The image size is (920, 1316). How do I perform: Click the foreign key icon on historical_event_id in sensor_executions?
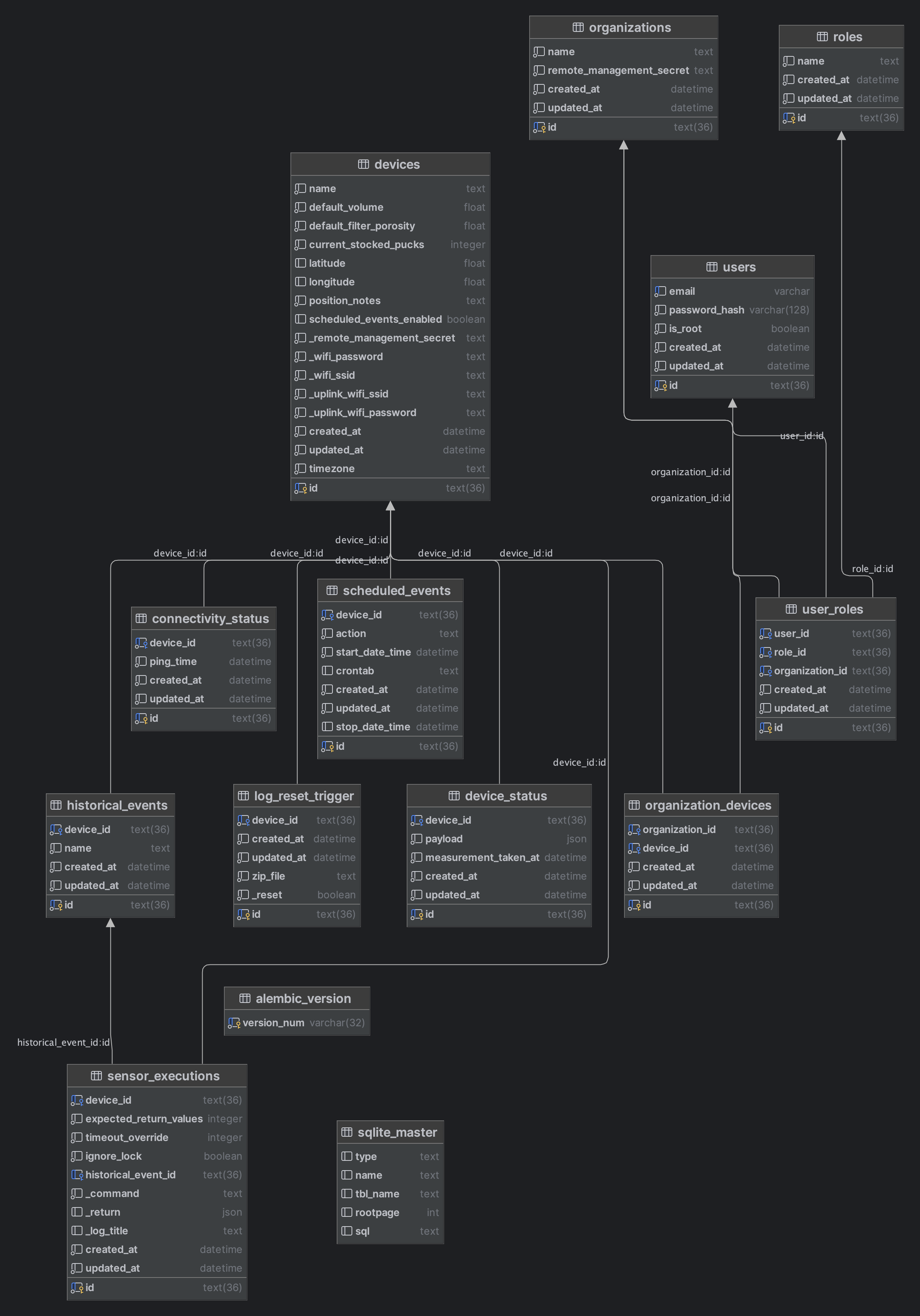(78, 1174)
